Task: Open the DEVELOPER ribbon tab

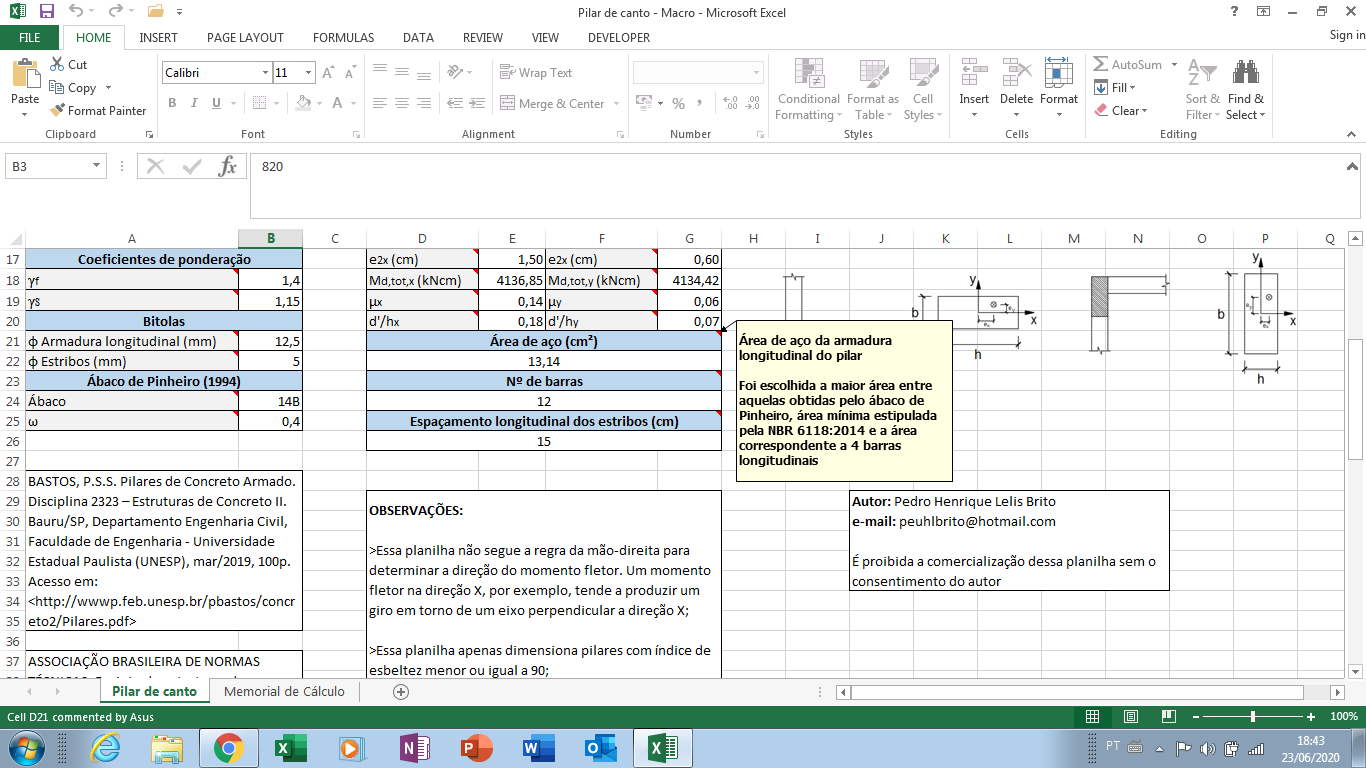Action: click(x=619, y=38)
